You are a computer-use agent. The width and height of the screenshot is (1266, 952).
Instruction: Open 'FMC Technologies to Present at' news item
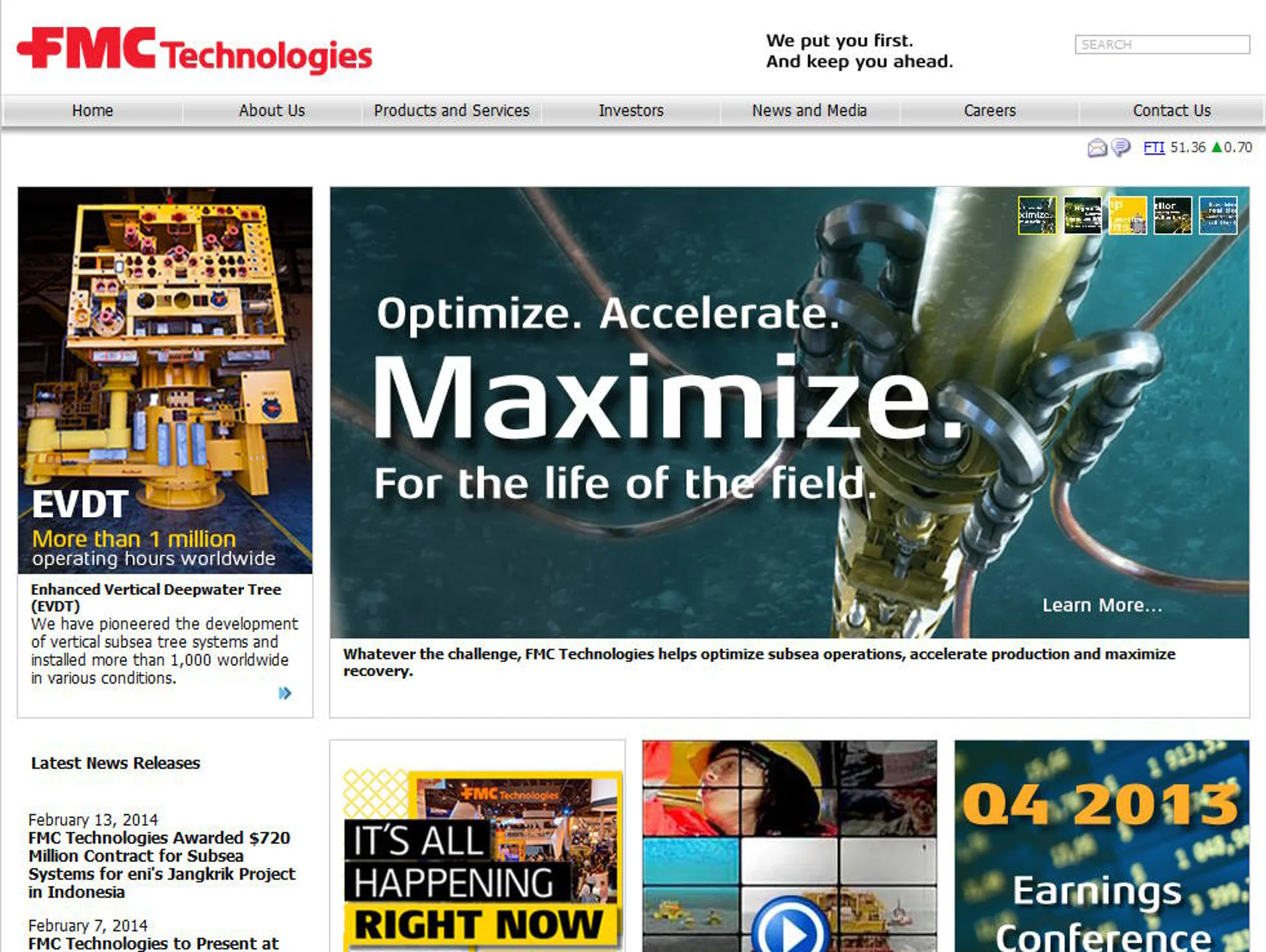click(153, 943)
